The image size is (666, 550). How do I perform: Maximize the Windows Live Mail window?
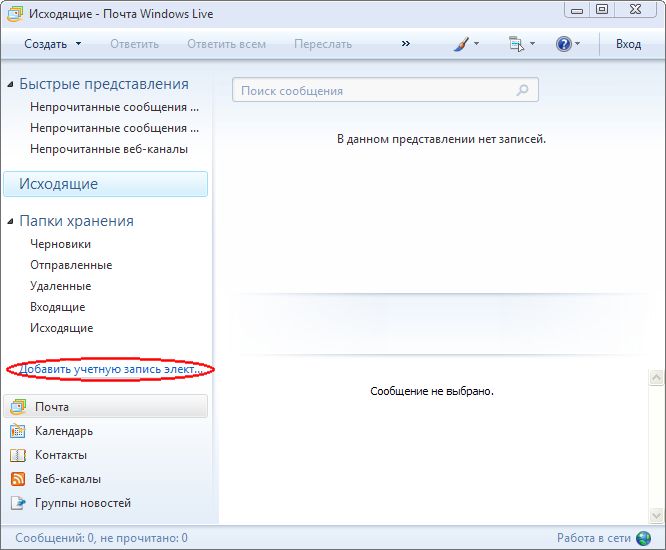point(602,10)
